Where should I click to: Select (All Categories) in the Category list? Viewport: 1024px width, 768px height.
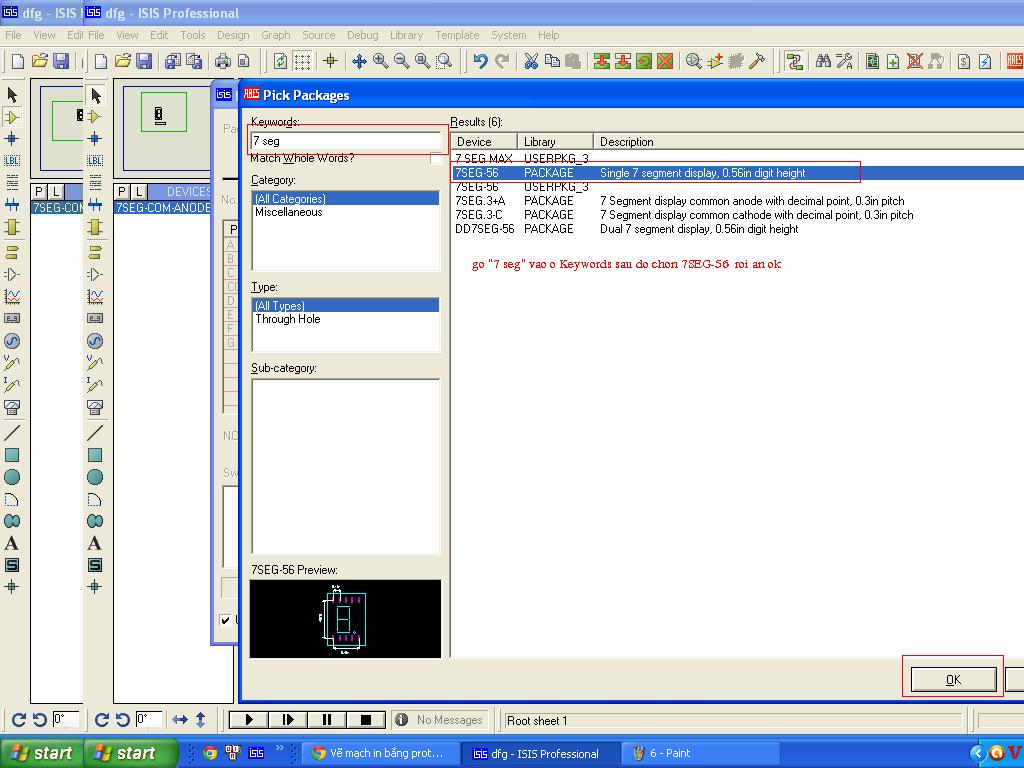345,199
